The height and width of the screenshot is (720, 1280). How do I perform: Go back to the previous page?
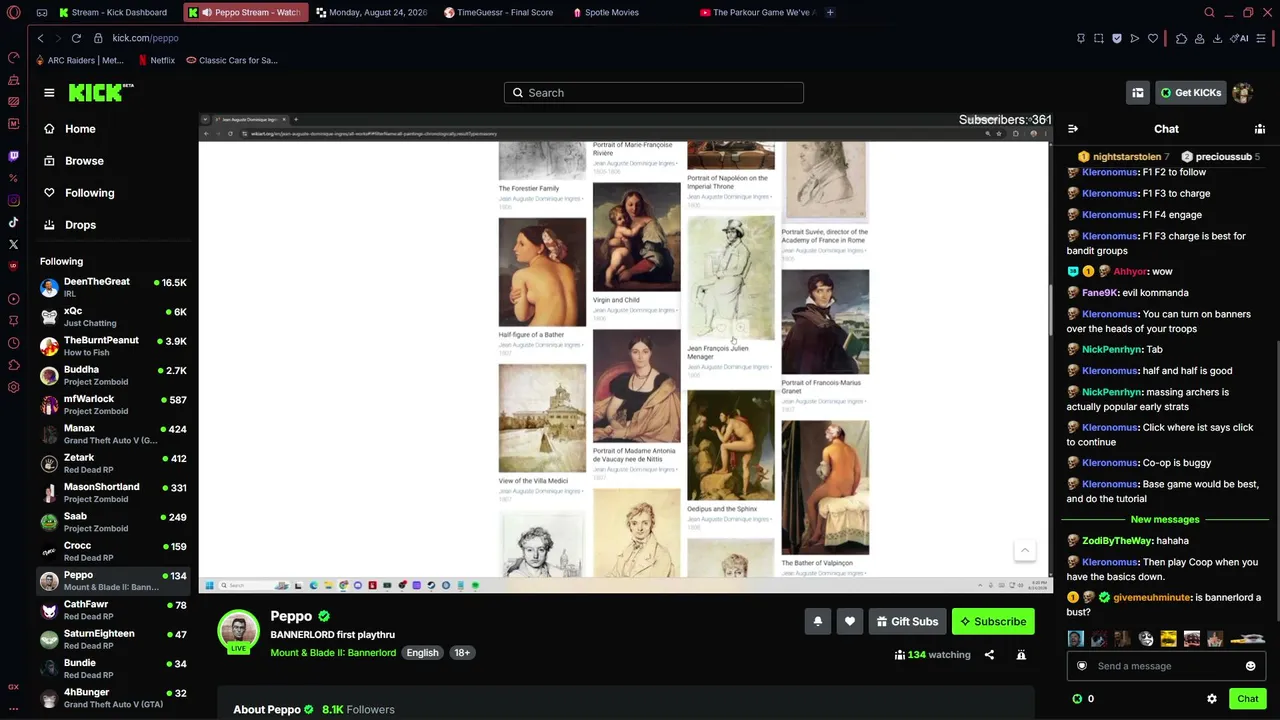(x=40, y=38)
